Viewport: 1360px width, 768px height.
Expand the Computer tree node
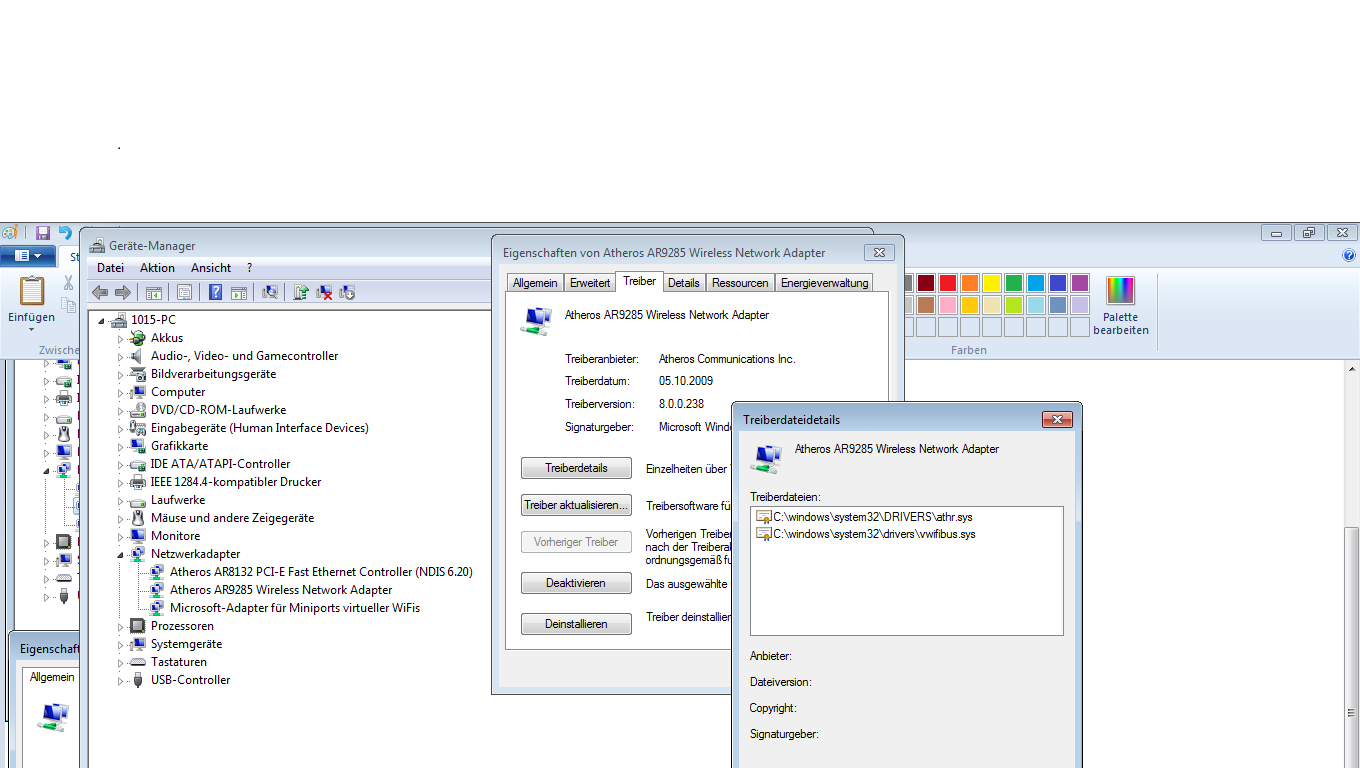121,393
